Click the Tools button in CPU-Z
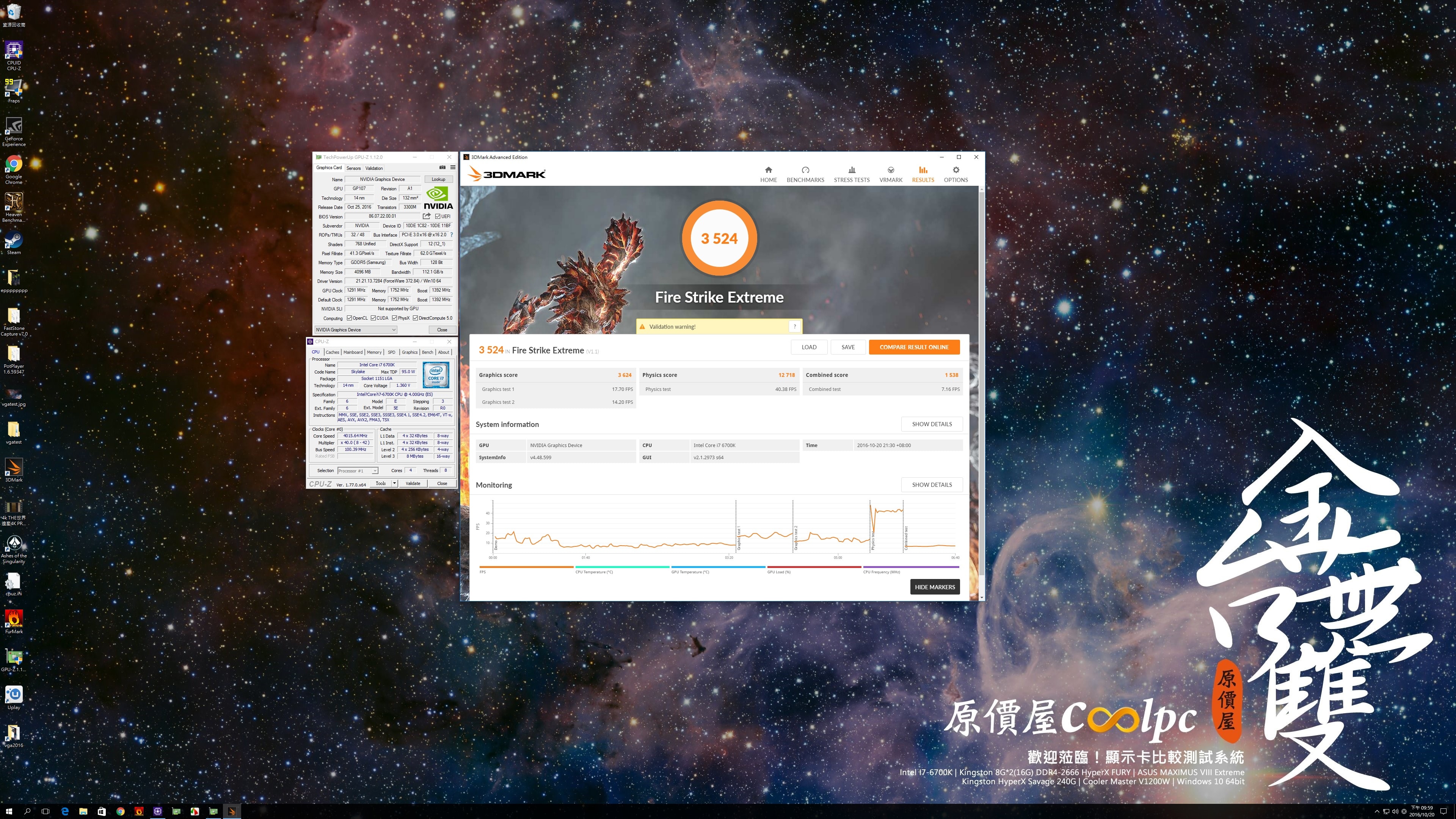 point(380,483)
